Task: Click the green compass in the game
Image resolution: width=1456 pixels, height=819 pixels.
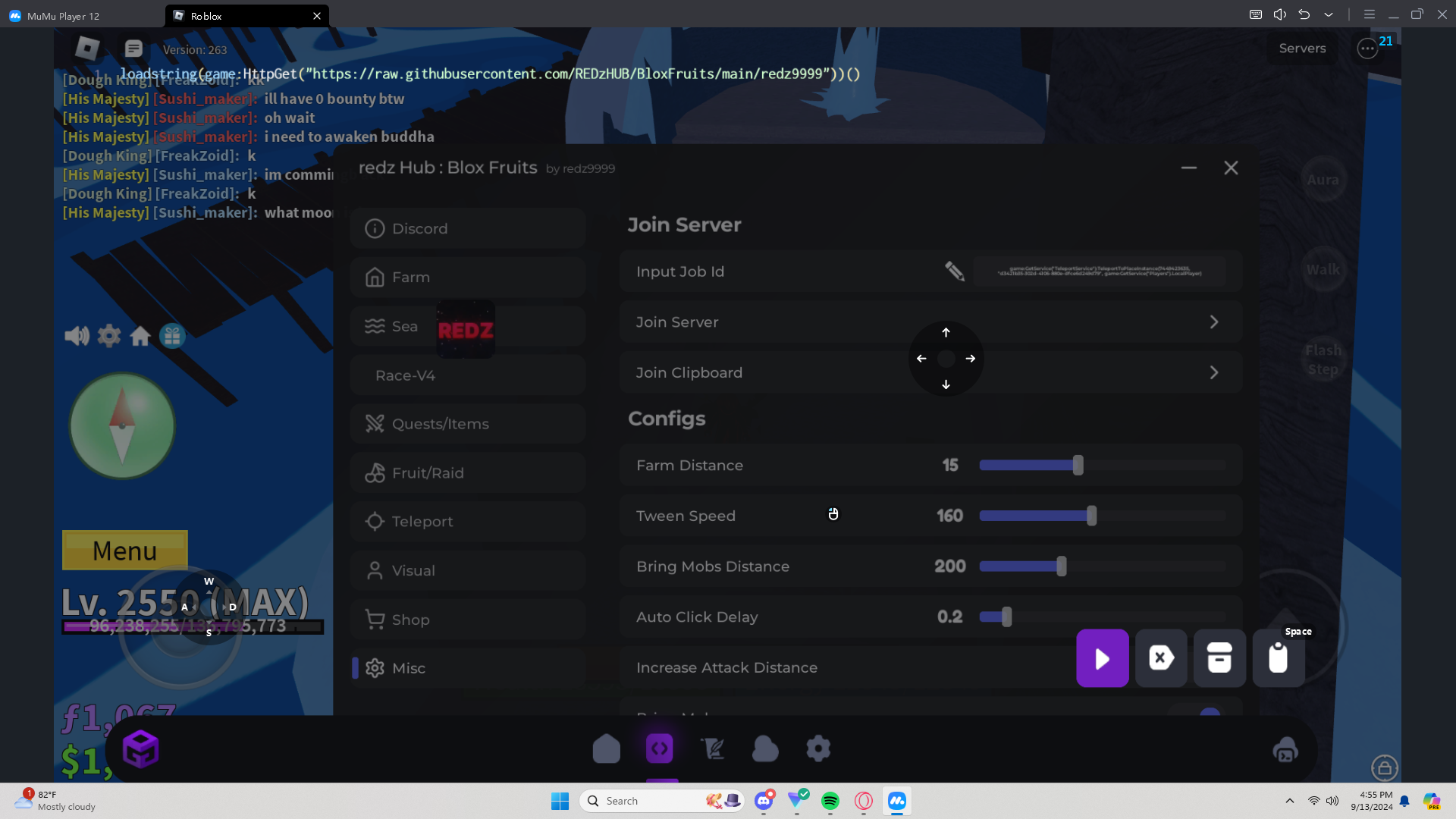Action: click(122, 425)
